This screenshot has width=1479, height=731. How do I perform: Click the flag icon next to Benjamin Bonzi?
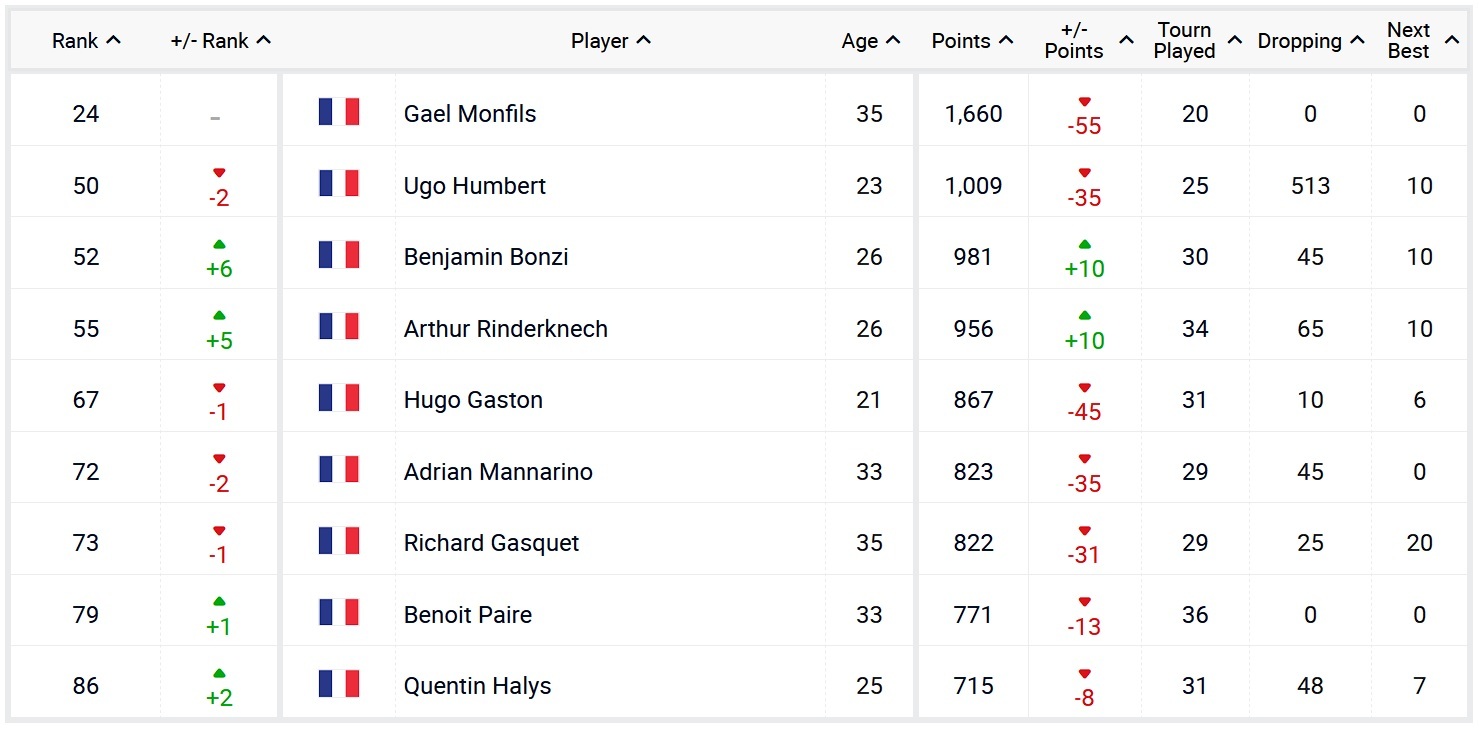(x=339, y=255)
